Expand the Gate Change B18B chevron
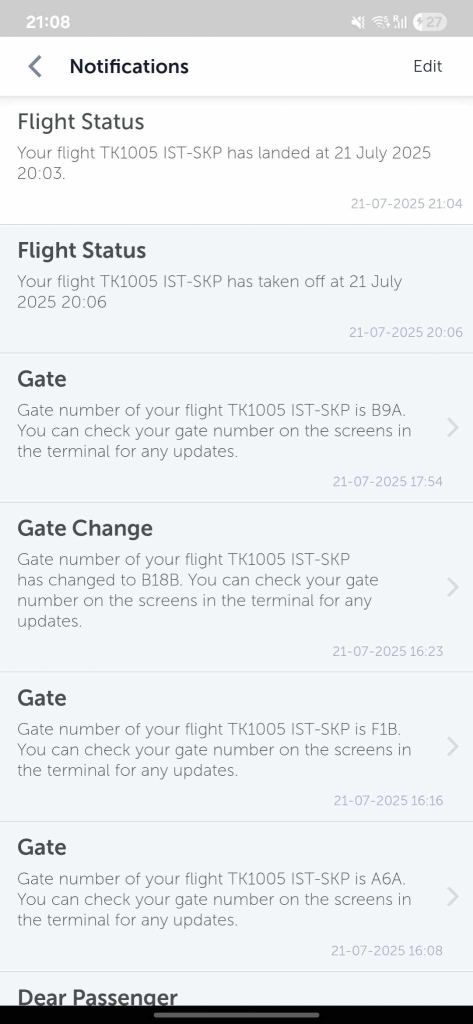Image resolution: width=473 pixels, height=1024 pixels. (x=453, y=587)
